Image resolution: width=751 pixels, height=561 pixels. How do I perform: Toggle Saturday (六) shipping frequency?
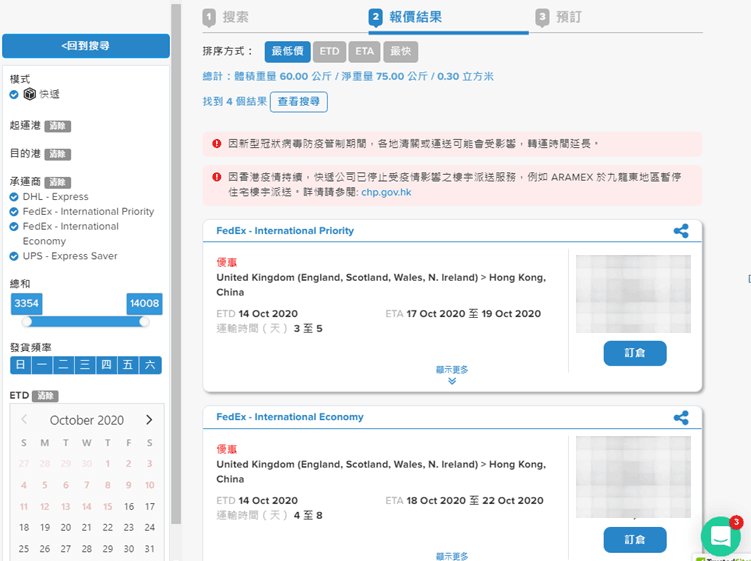pyautogui.click(x=150, y=365)
